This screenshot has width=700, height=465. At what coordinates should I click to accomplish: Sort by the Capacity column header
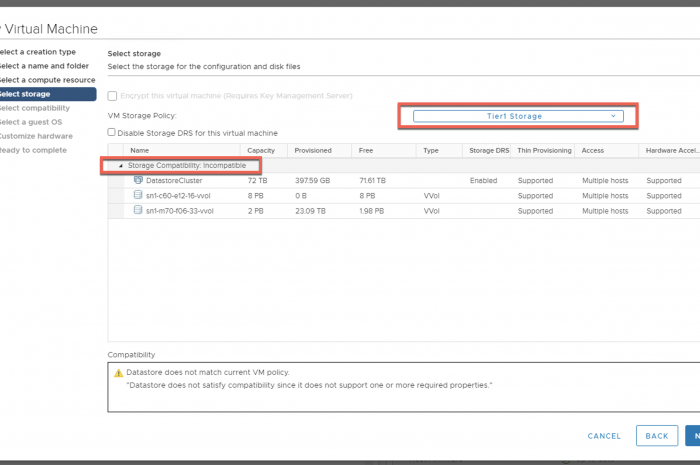click(260, 150)
